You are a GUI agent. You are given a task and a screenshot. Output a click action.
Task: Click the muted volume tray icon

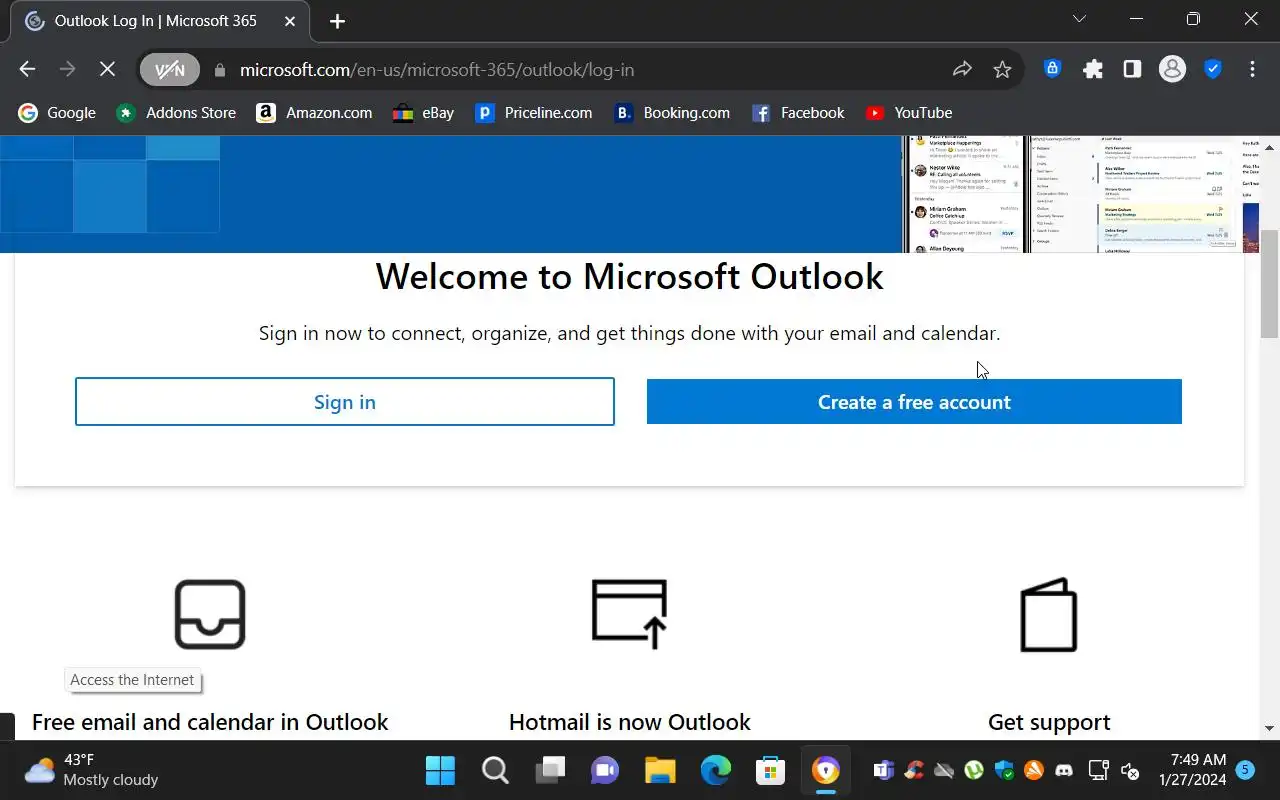pos(1130,771)
